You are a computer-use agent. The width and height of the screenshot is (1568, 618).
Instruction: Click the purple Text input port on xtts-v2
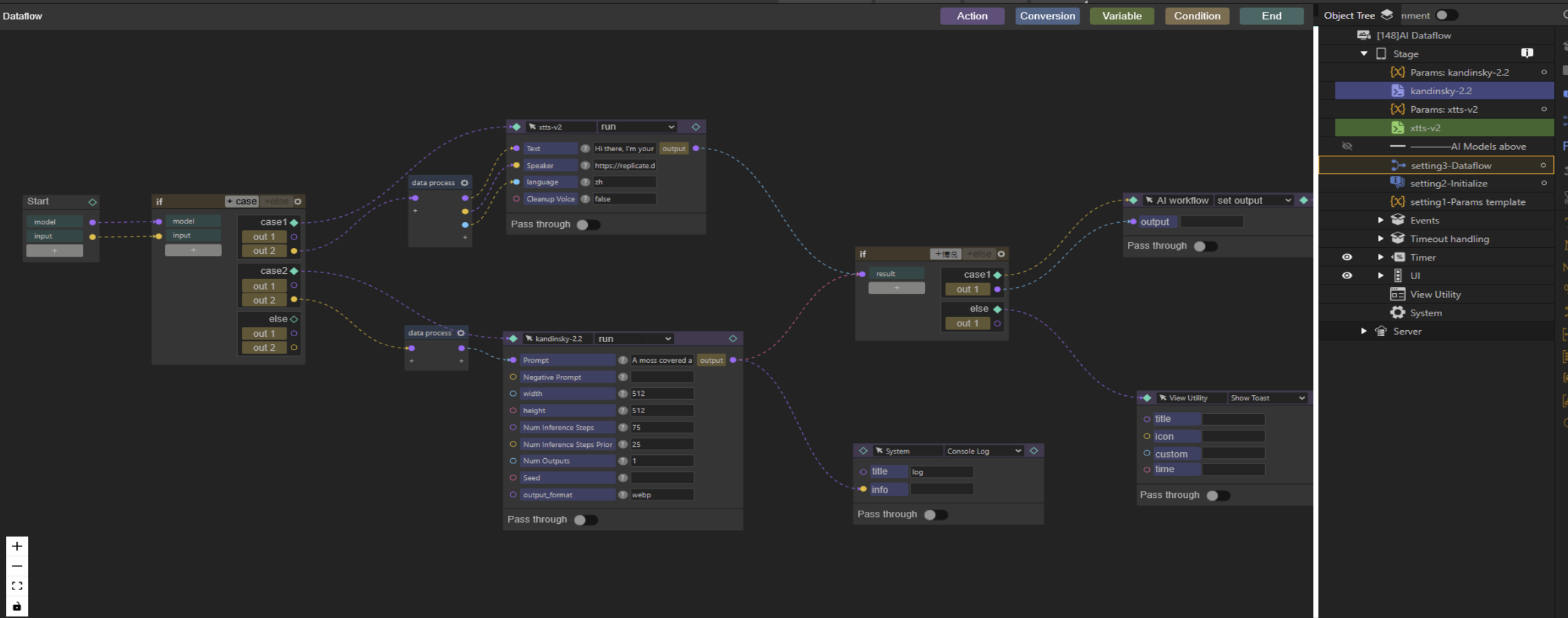[516, 149]
